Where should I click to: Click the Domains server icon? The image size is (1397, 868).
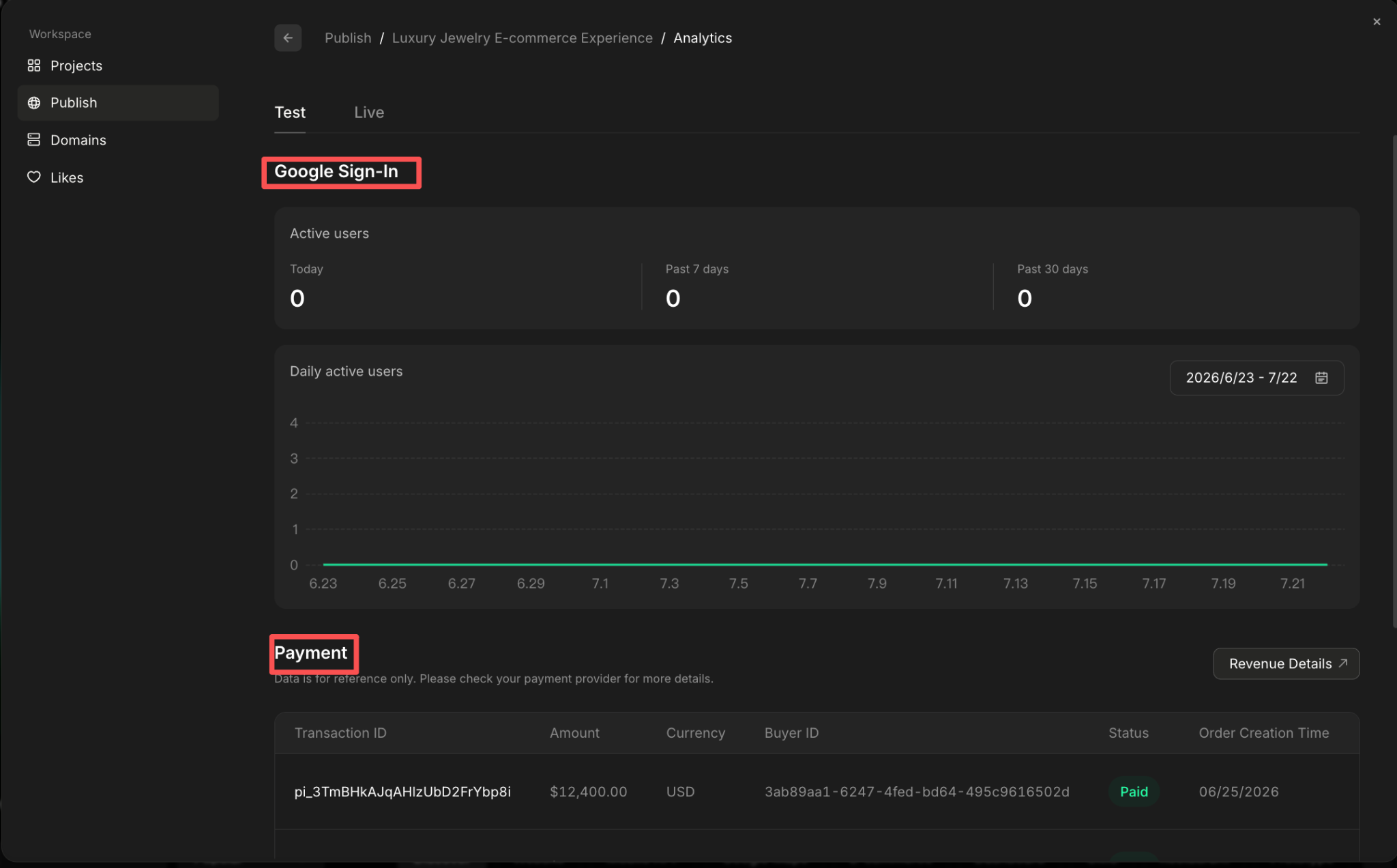34,140
